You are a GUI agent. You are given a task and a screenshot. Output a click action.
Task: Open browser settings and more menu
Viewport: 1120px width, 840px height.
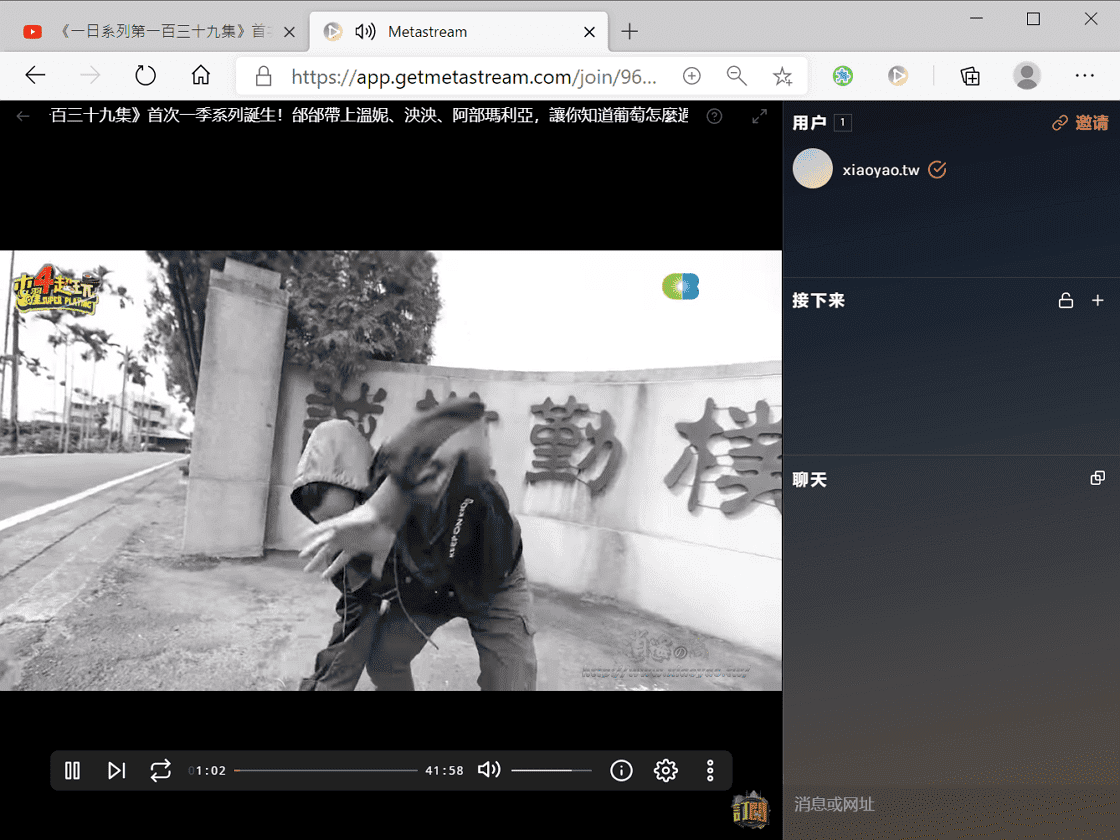click(1084, 75)
